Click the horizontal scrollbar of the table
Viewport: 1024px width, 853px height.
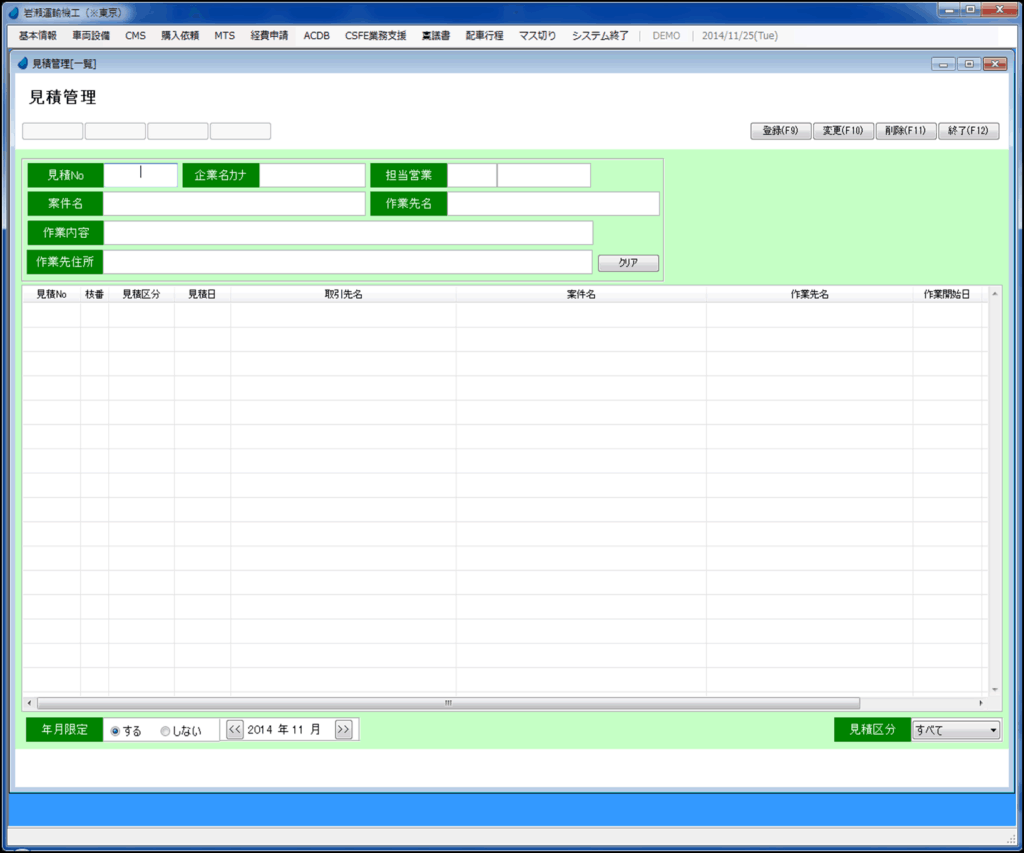pyautogui.click(x=448, y=703)
